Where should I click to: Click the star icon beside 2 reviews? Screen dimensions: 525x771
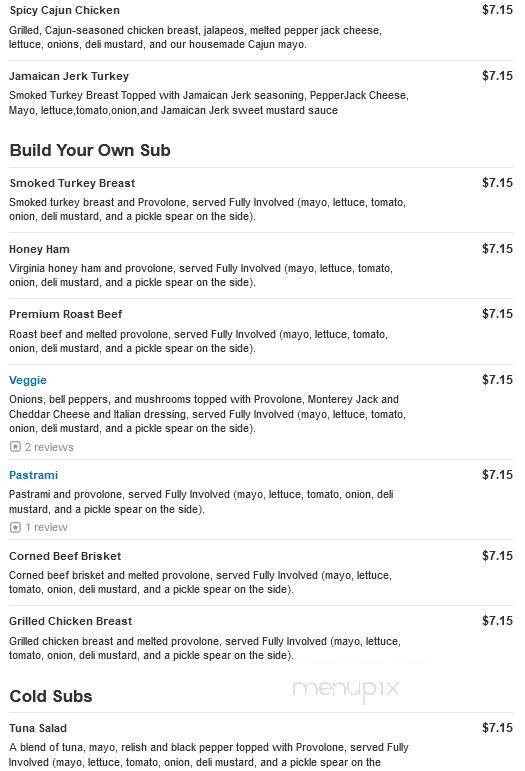(15, 447)
